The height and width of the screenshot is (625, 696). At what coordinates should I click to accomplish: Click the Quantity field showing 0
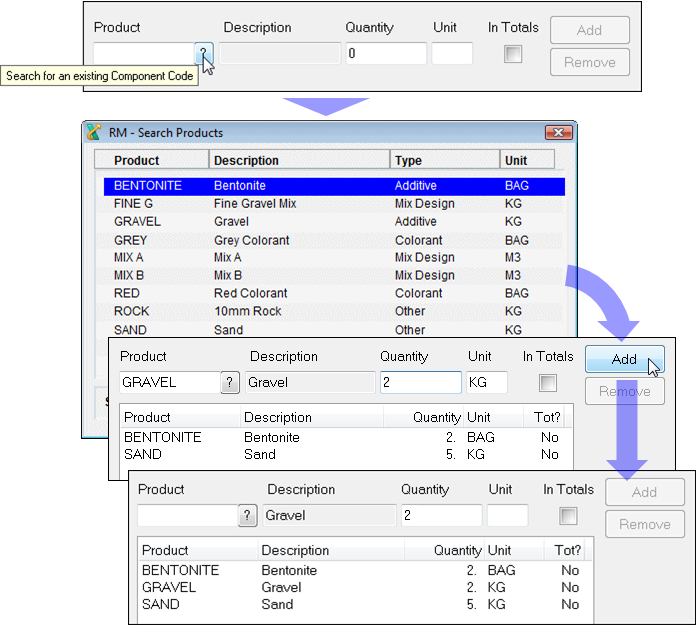click(386, 54)
